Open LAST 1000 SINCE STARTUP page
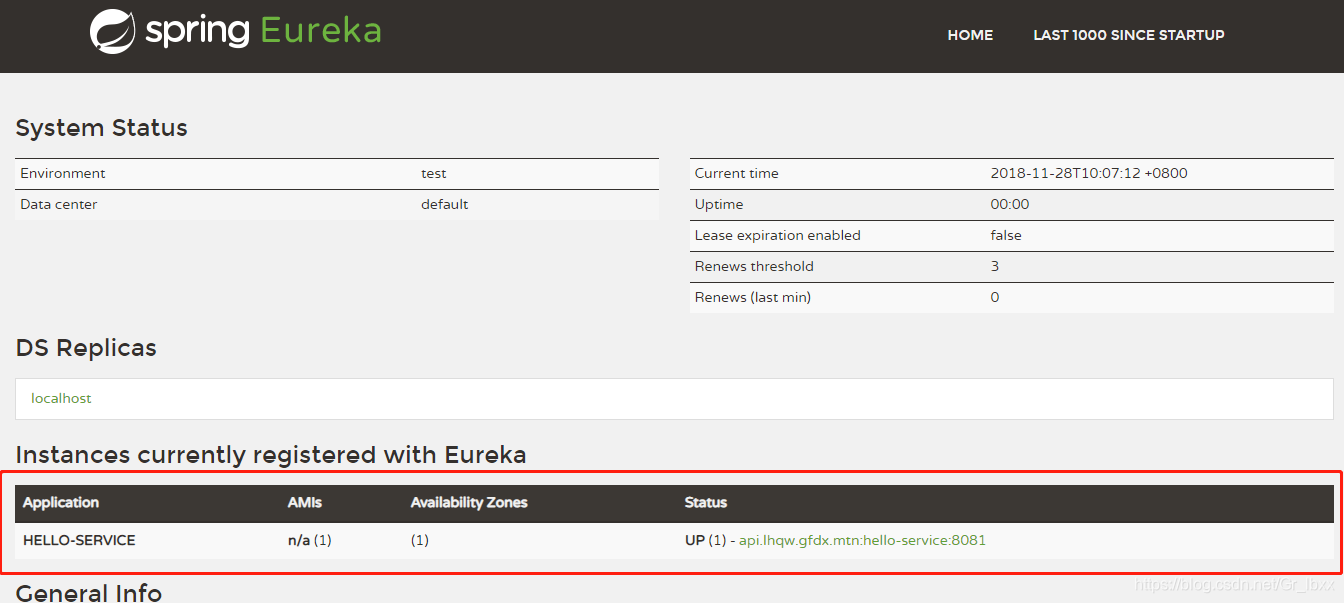 pyautogui.click(x=1129, y=35)
